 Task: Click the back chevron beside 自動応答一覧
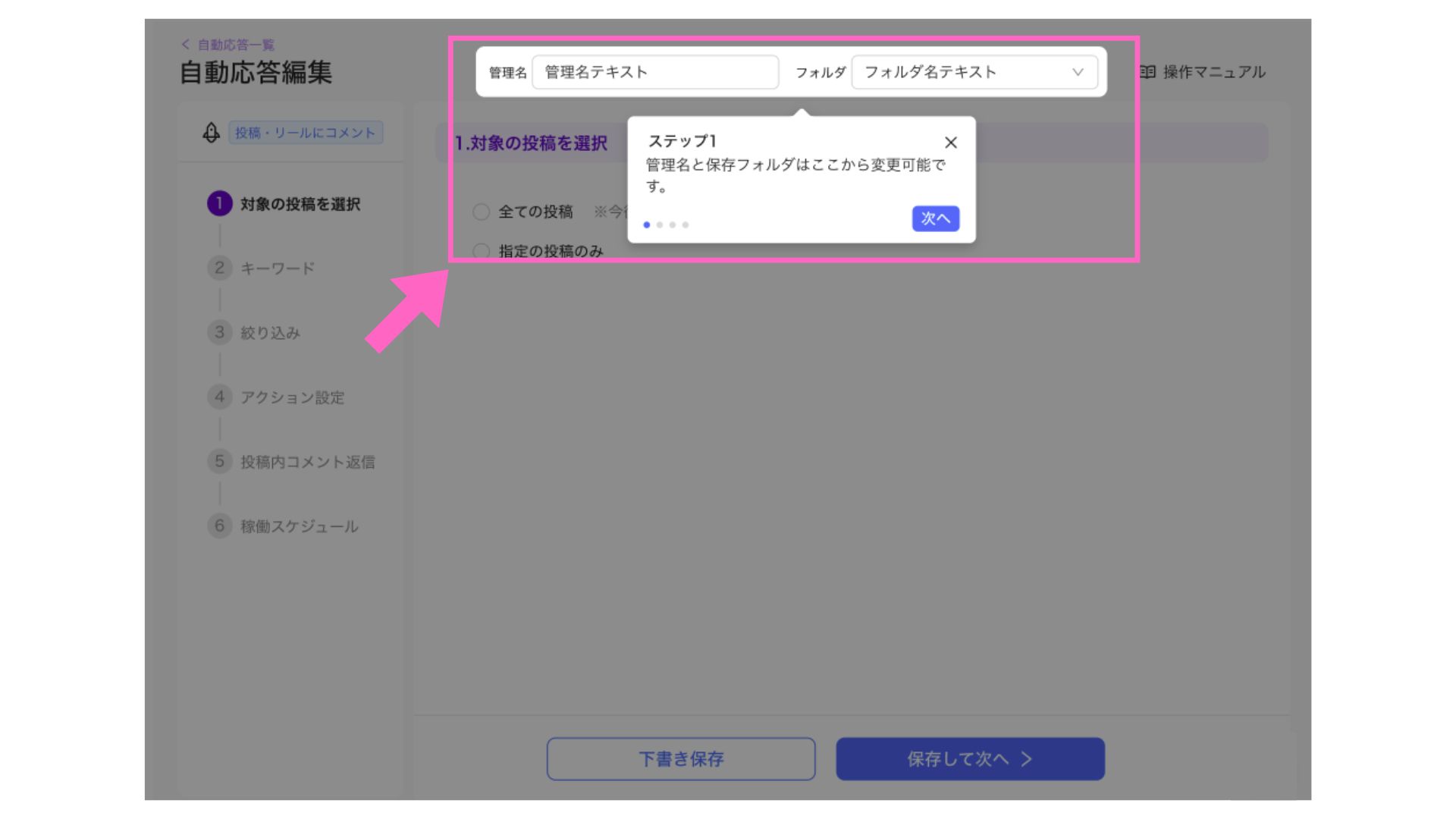coord(186,45)
